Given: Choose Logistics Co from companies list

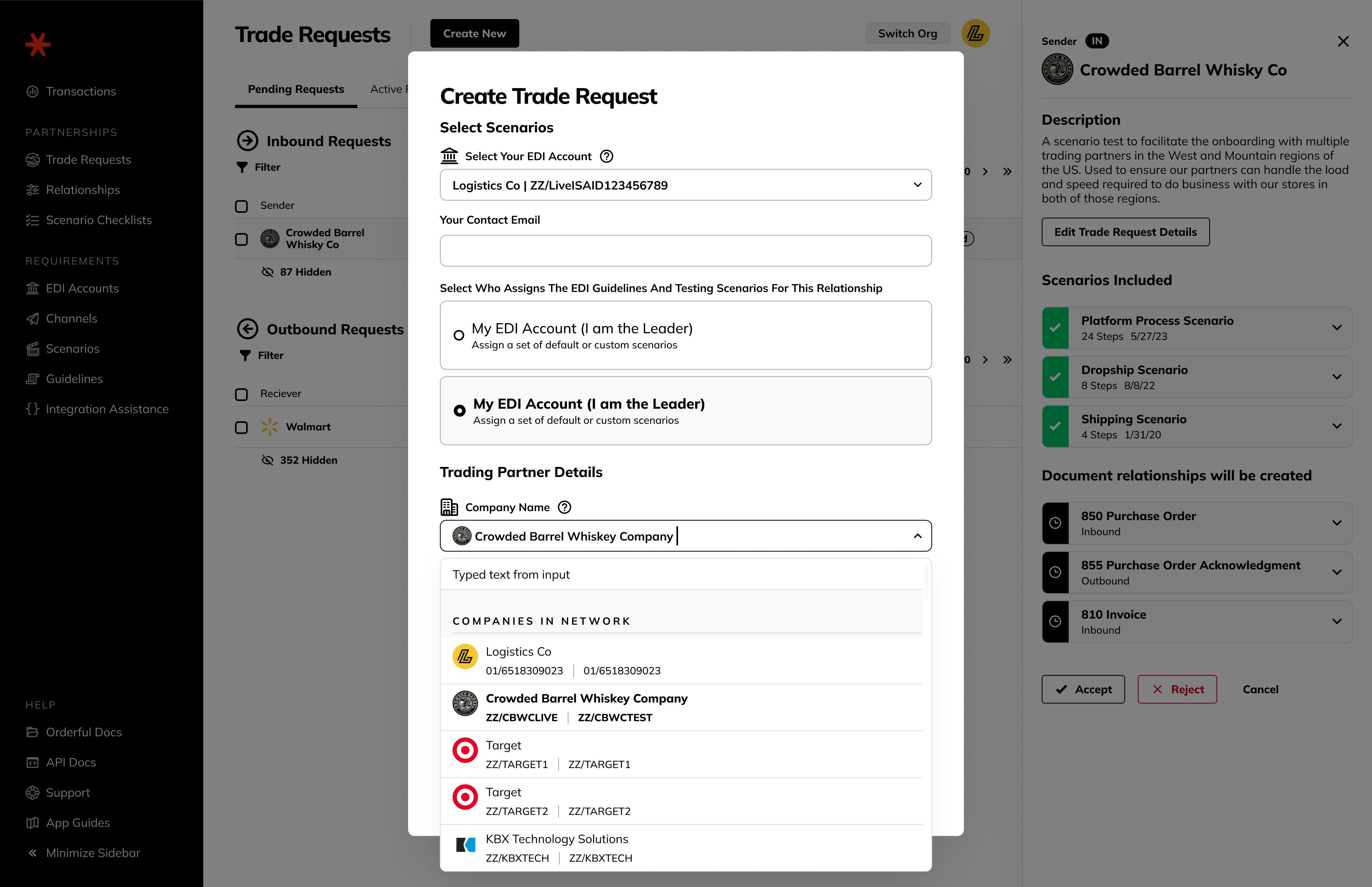Looking at the screenshot, I should (x=682, y=660).
